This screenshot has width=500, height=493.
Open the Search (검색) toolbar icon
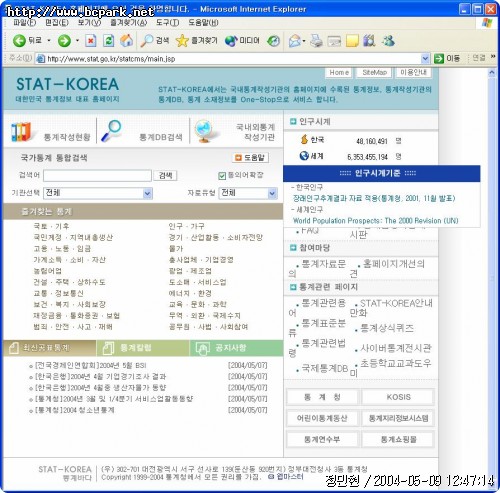[x=146, y=41]
